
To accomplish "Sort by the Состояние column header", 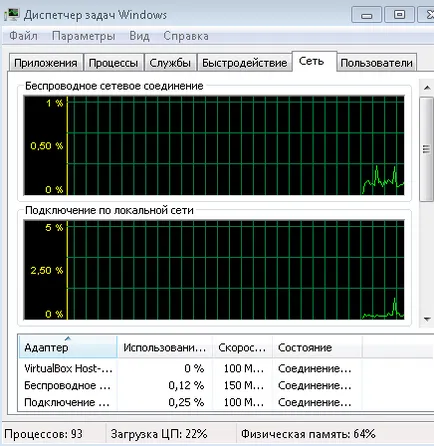I will pos(317,347).
